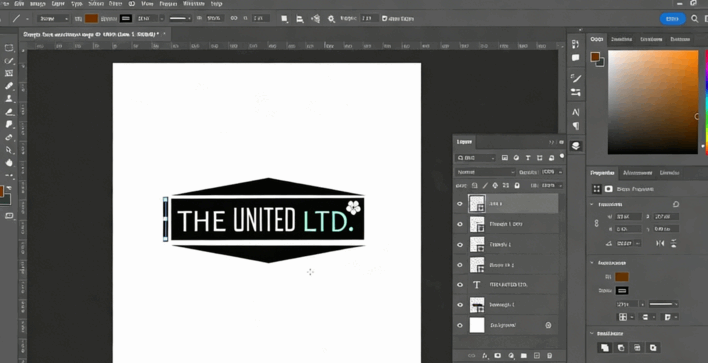Select the Brush tool in left toolbar
The height and width of the screenshot is (363, 708).
pos(9,86)
